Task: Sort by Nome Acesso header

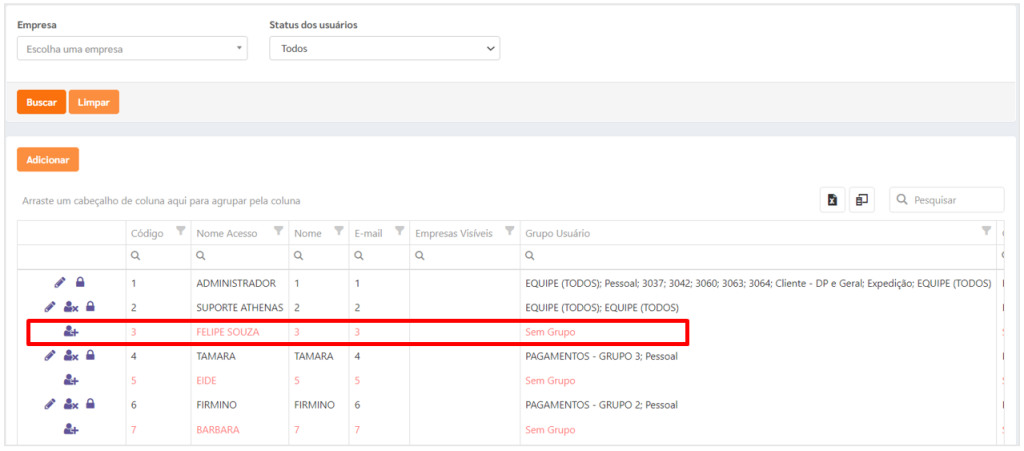Action: (227, 233)
